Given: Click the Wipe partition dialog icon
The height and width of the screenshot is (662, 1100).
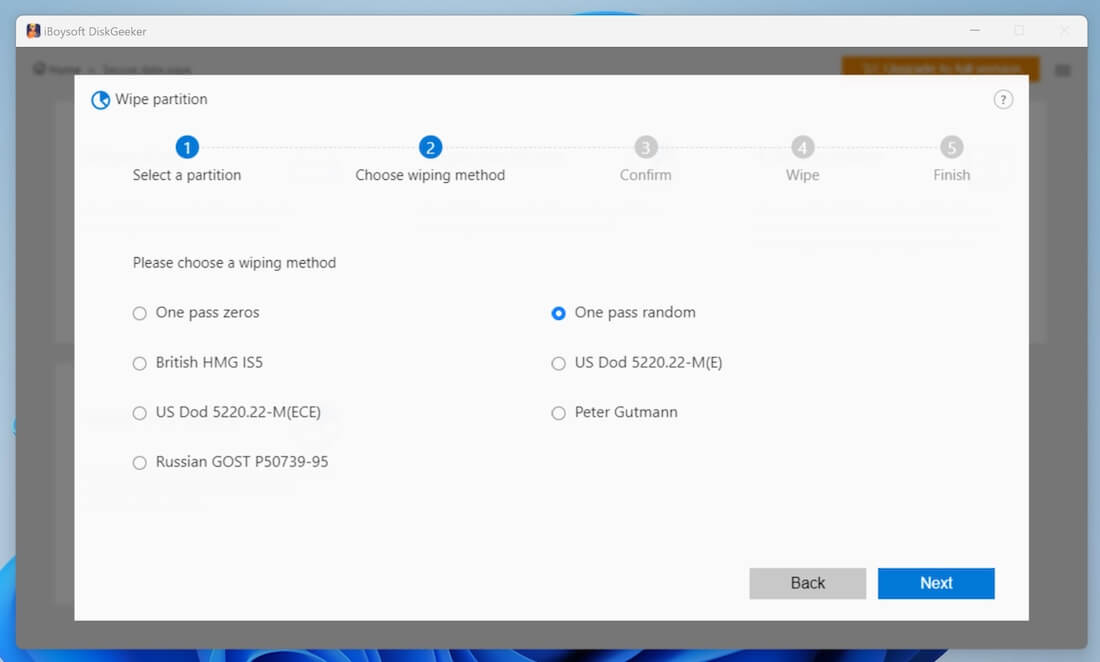Looking at the screenshot, I should pos(100,100).
